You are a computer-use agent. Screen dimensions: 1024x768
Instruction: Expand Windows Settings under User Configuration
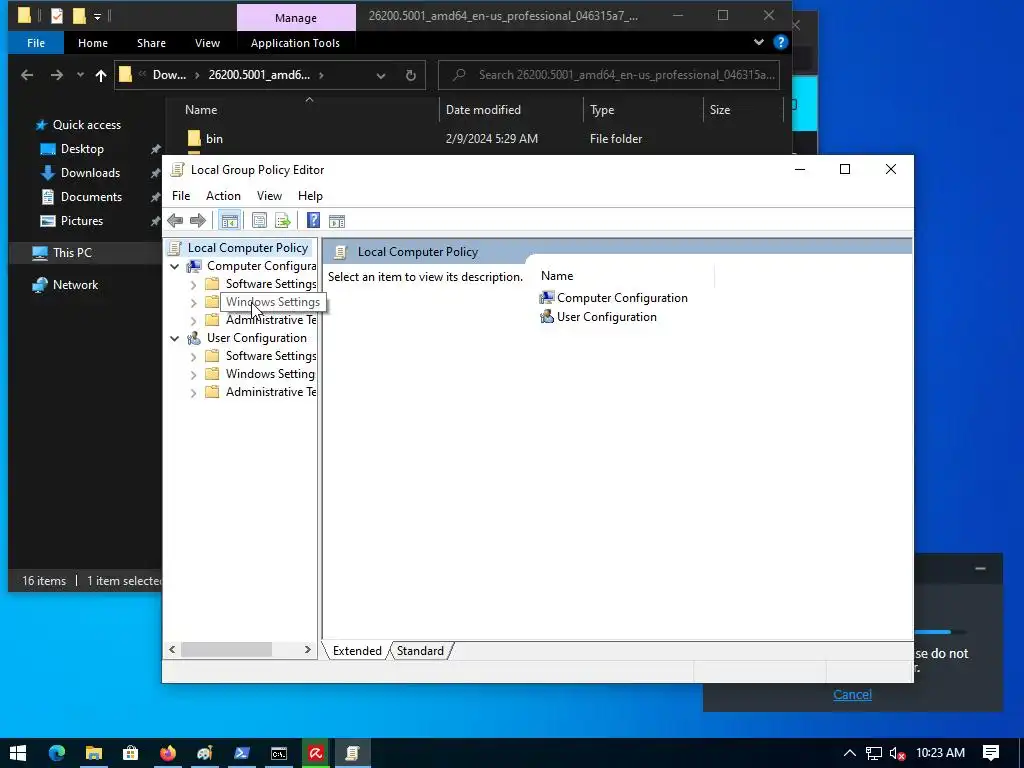(193, 375)
